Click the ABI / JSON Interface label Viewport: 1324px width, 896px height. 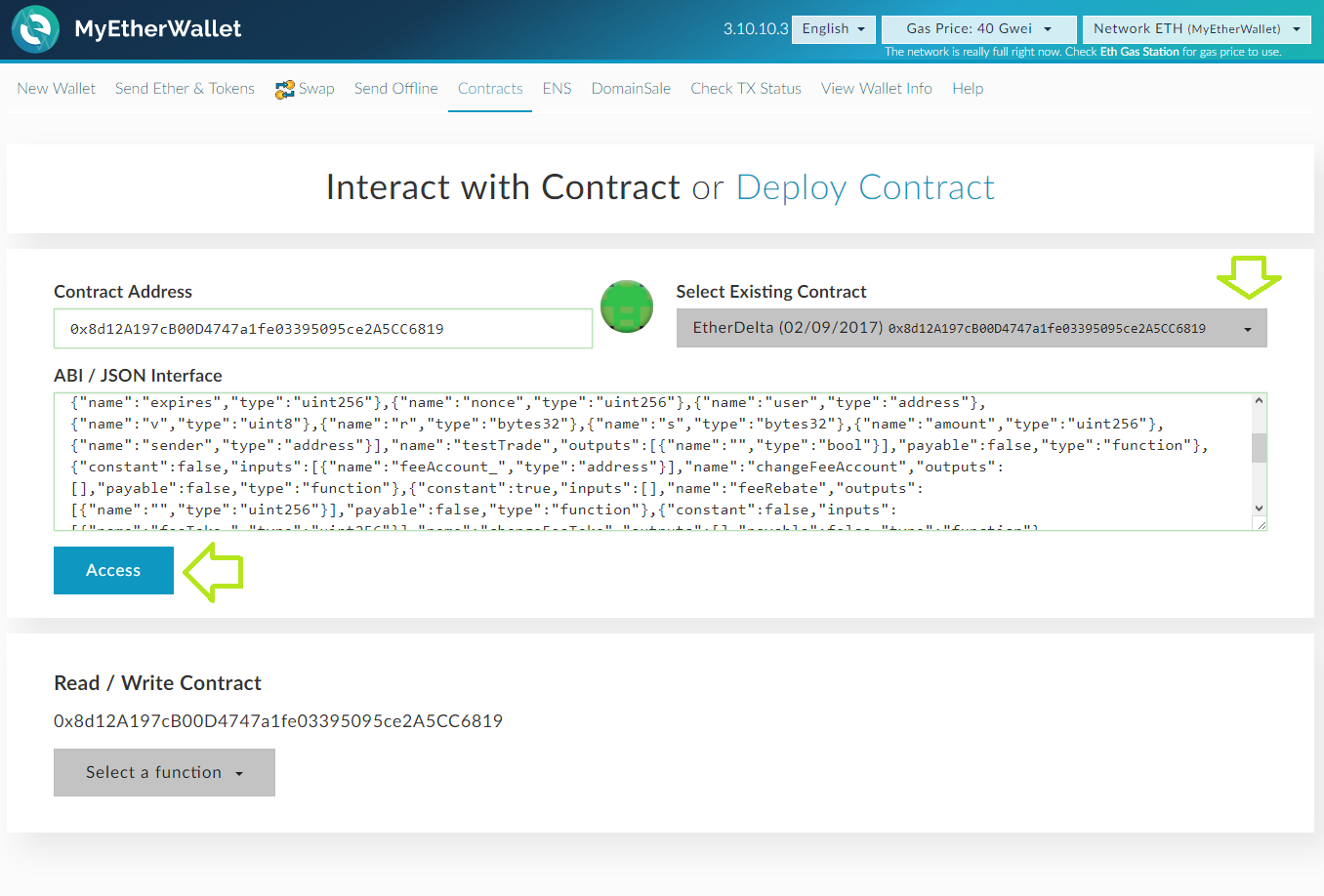pyautogui.click(x=138, y=376)
